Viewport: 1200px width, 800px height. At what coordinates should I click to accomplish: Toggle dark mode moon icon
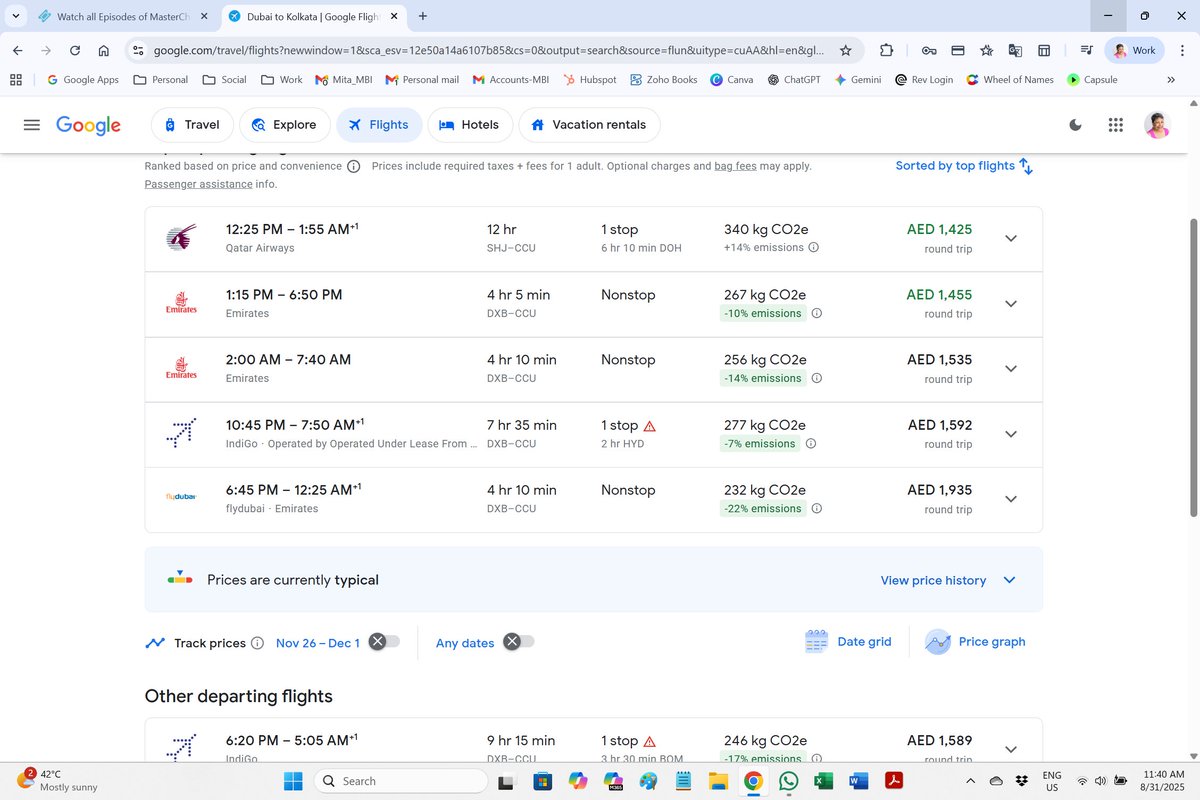click(x=1076, y=125)
